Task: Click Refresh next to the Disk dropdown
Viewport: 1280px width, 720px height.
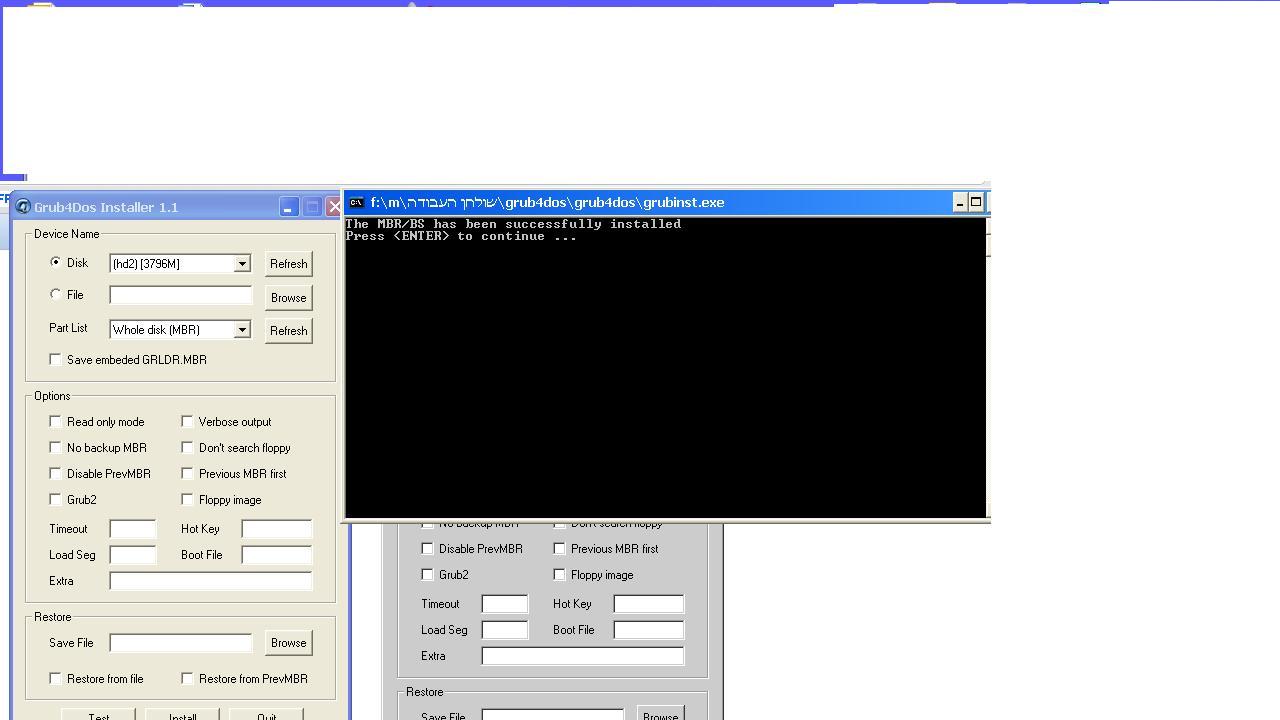Action: (288, 264)
